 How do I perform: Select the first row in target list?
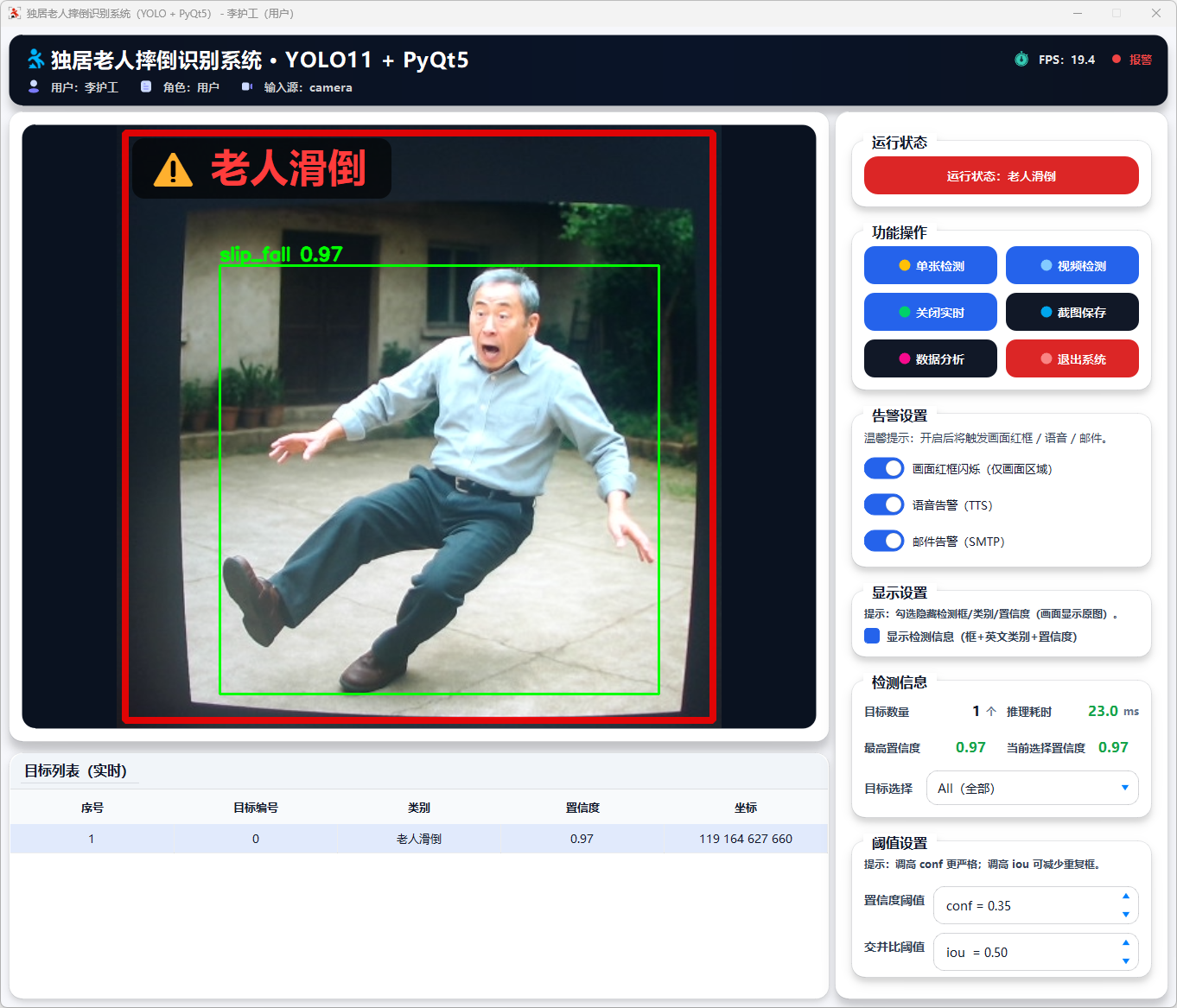[x=419, y=839]
